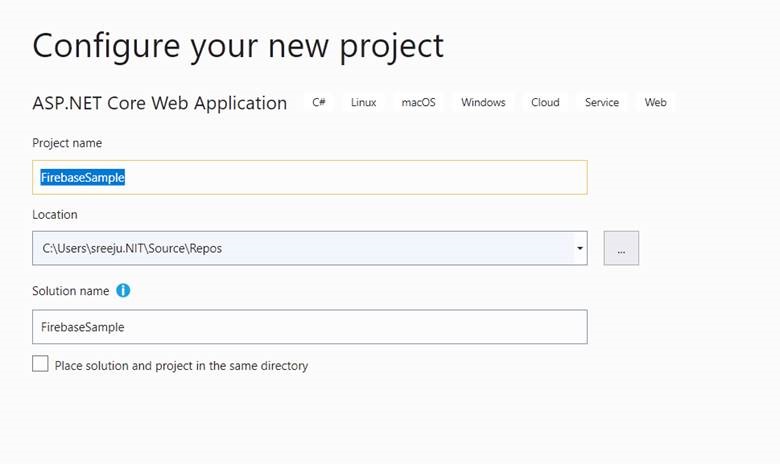Click the Configure your new project title
Screen dimensions: 780x464
(x=238, y=46)
